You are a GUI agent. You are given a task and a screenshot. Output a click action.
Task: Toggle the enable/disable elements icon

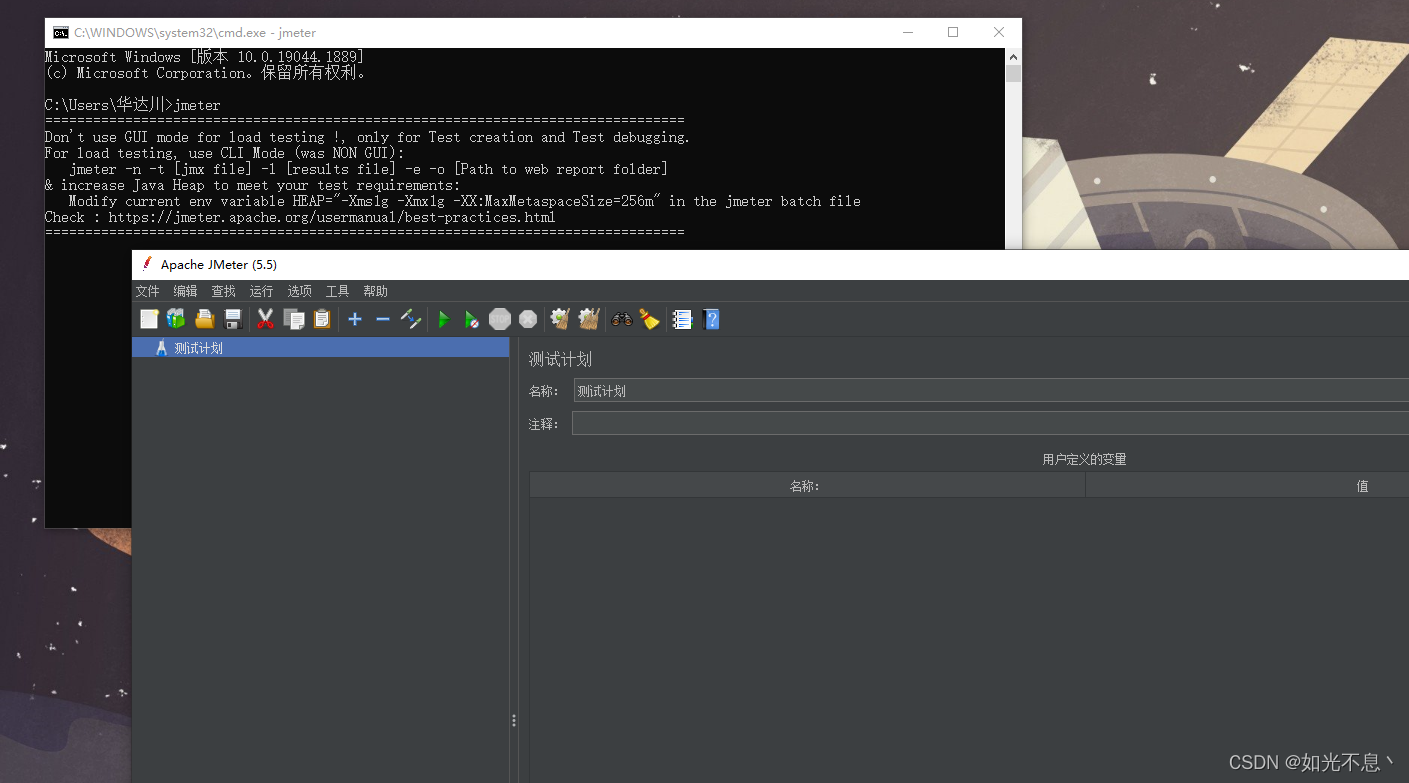coord(411,319)
